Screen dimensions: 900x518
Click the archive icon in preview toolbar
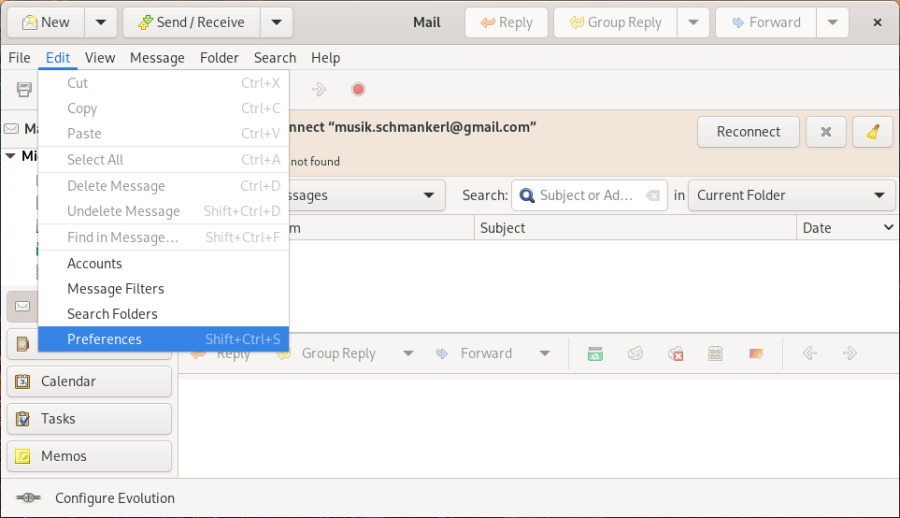pyautogui.click(x=595, y=354)
